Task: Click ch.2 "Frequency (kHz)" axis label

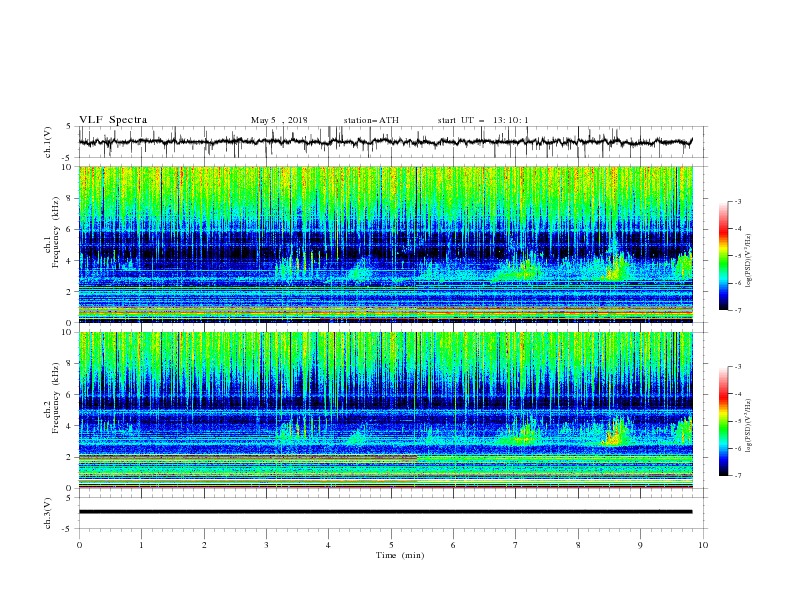Action: click(56, 398)
